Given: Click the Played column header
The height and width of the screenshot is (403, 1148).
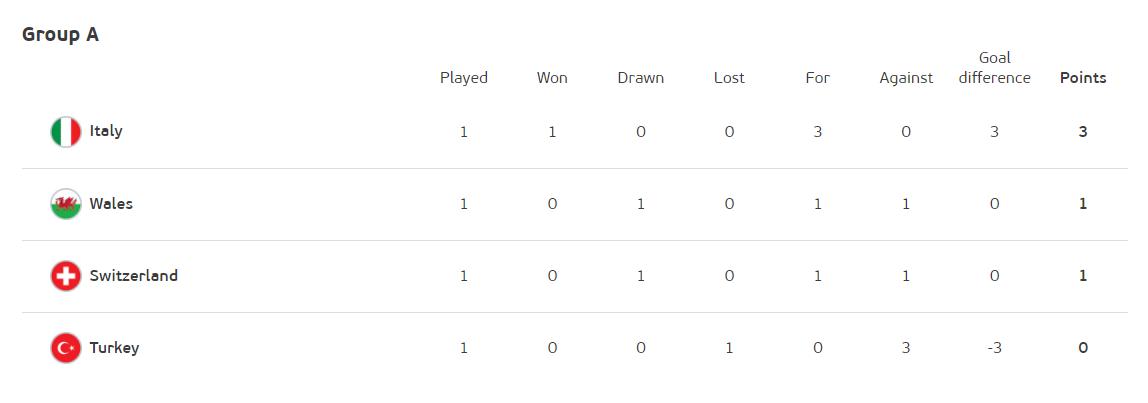Looking at the screenshot, I should [463, 78].
